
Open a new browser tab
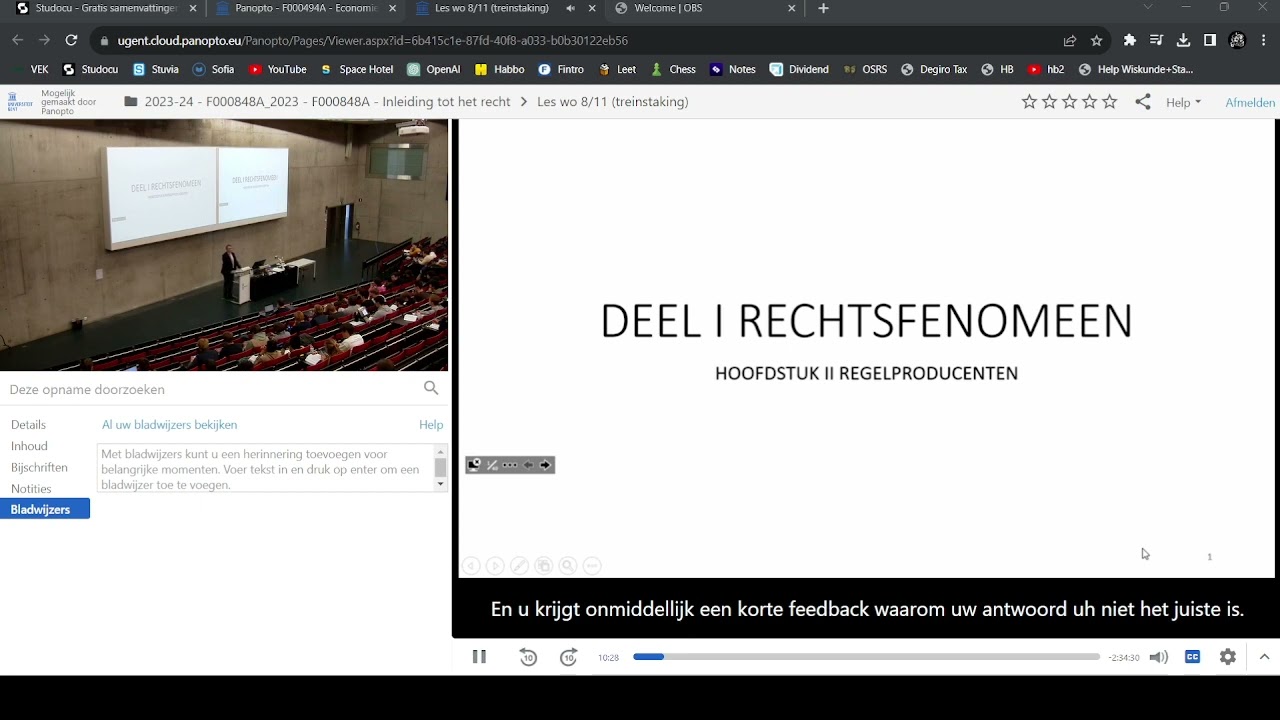pyautogui.click(x=823, y=8)
